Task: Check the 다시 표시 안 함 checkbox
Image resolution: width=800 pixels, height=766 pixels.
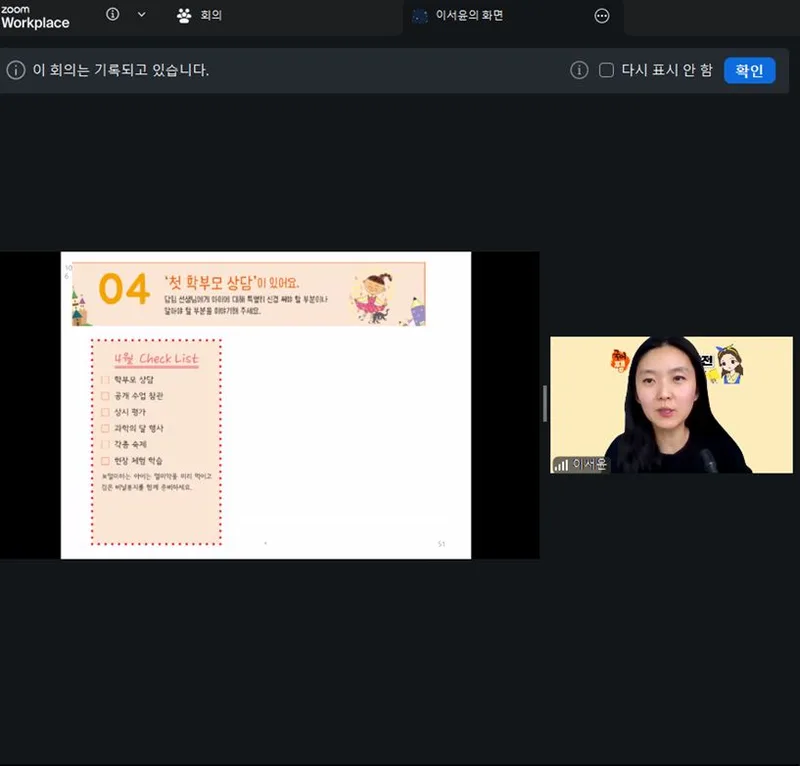Action: 606,70
